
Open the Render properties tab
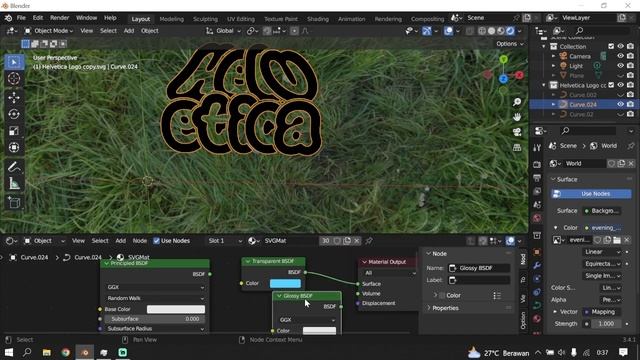point(537,164)
